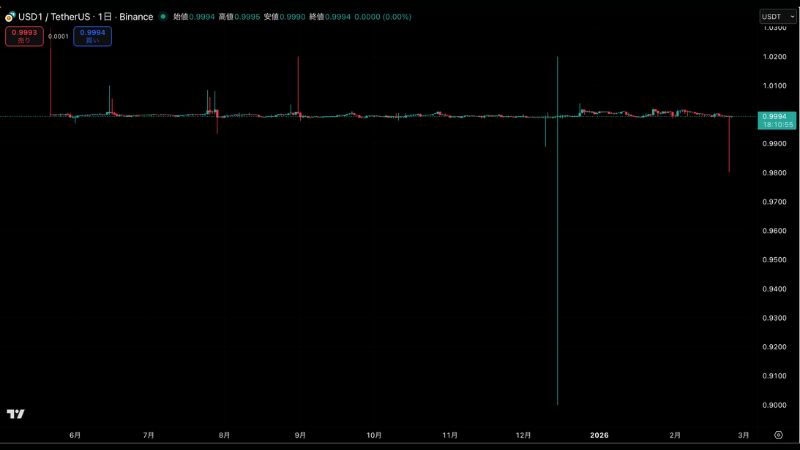The width and height of the screenshot is (800, 450).
Task: Click the 0.9500 price axis label
Action: (x=774, y=260)
